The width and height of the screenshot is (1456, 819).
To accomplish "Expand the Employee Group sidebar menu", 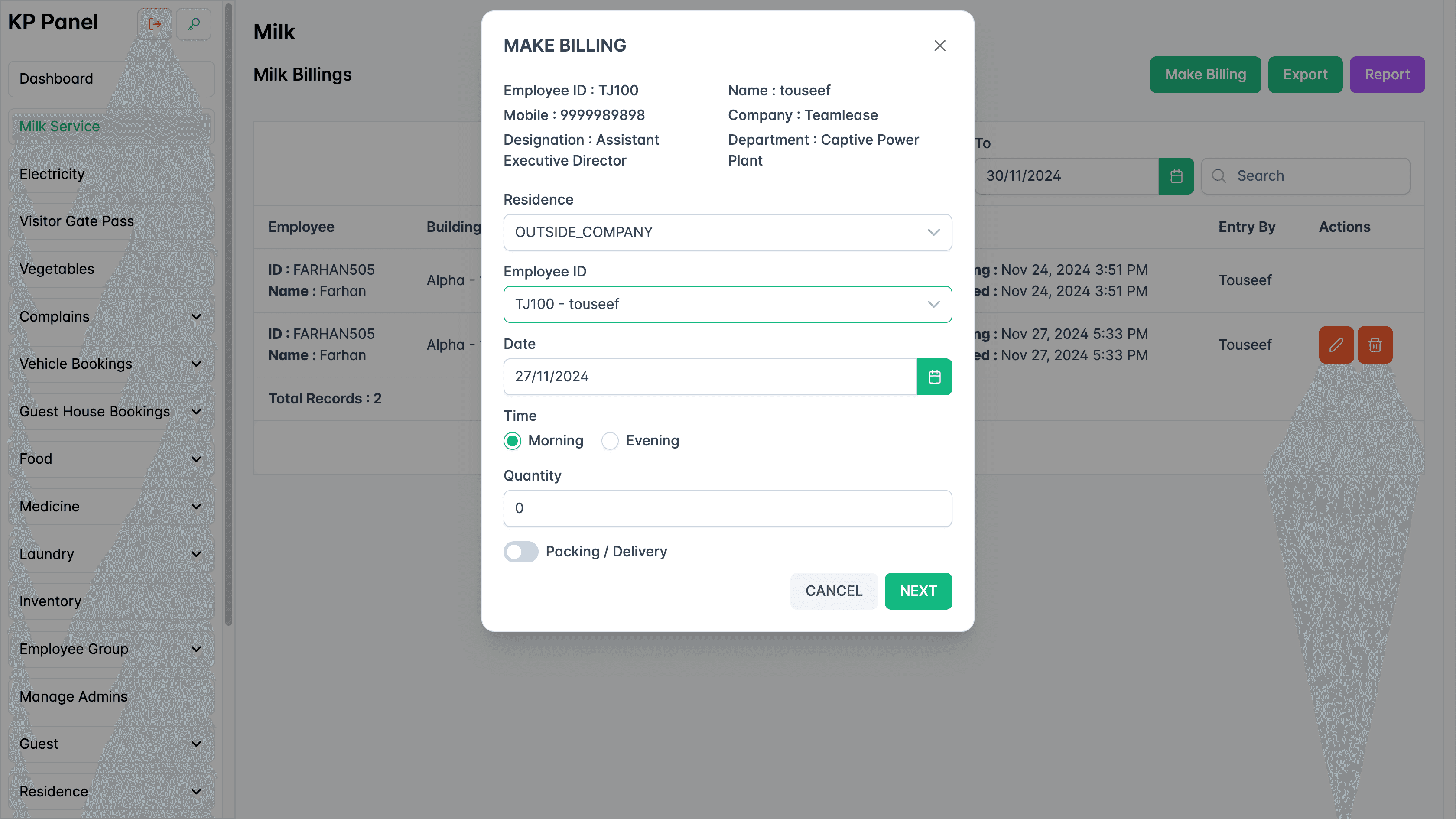I will pyautogui.click(x=111, y=649).
